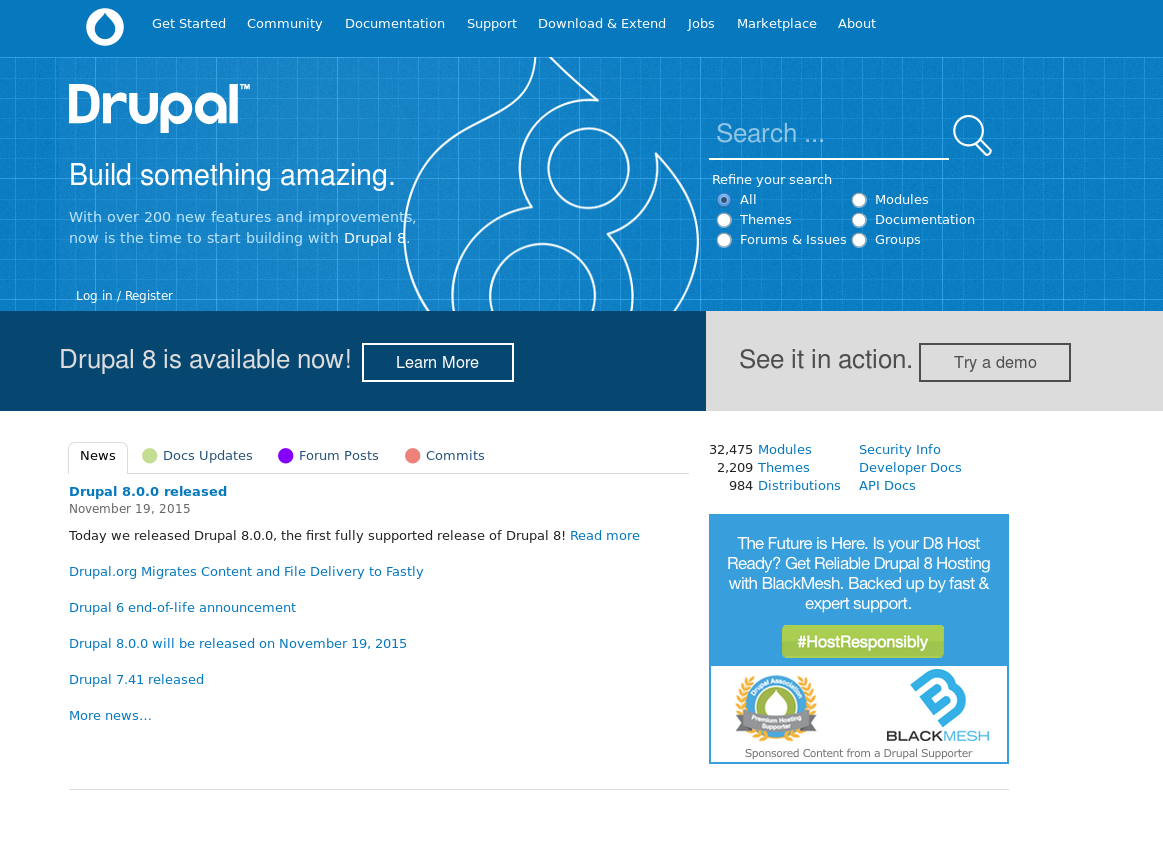The width and height of the screenshot is (1163, 842).
Task: Open the Developer Docs link
Action: [x=910, y=467]
